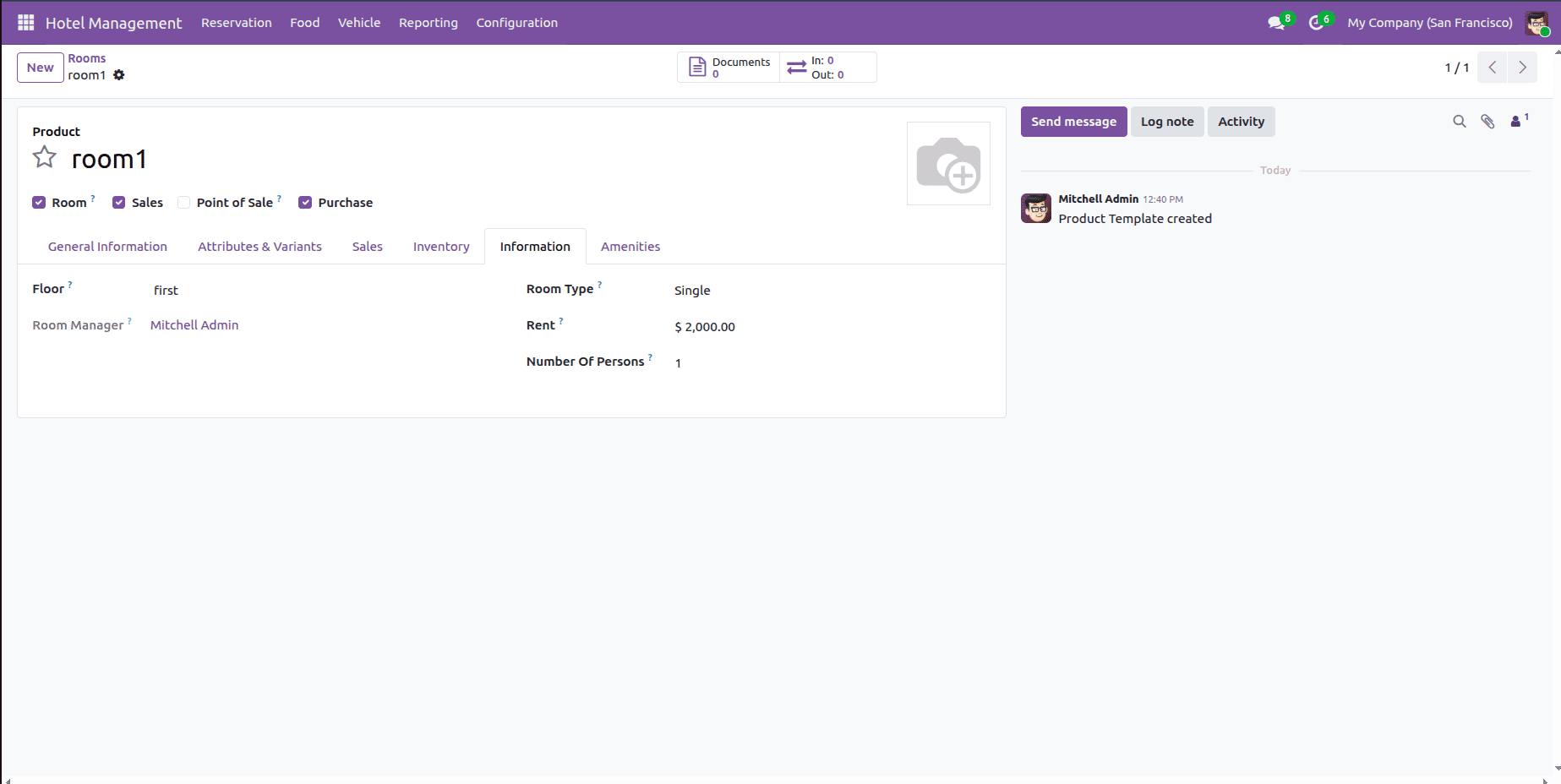Upload a product image via camera placeholder
The height and width of the screenshot is (784, 1561).
click(x=948, y=164)
